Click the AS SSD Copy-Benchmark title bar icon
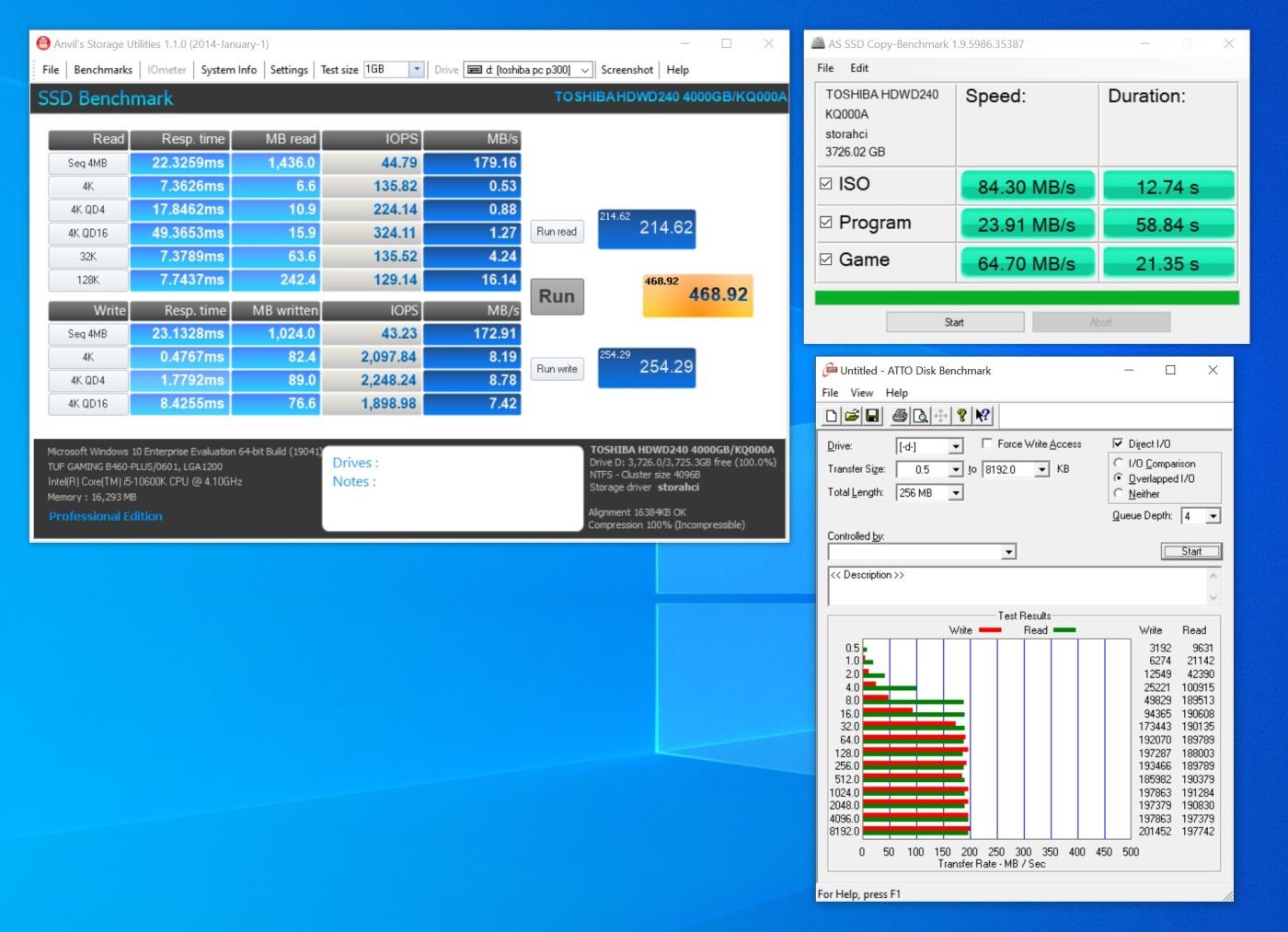Image resolution: width=1288 pixels, height=932 pixels. coord(818,43)
